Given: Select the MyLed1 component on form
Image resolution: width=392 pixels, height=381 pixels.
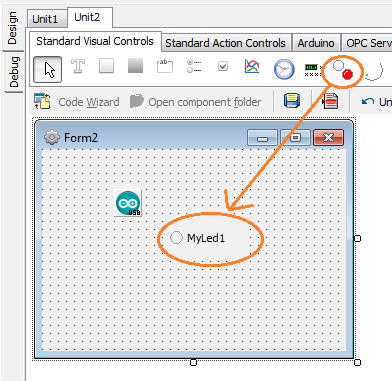Looking at the screenshot, I should pos(197,238).
